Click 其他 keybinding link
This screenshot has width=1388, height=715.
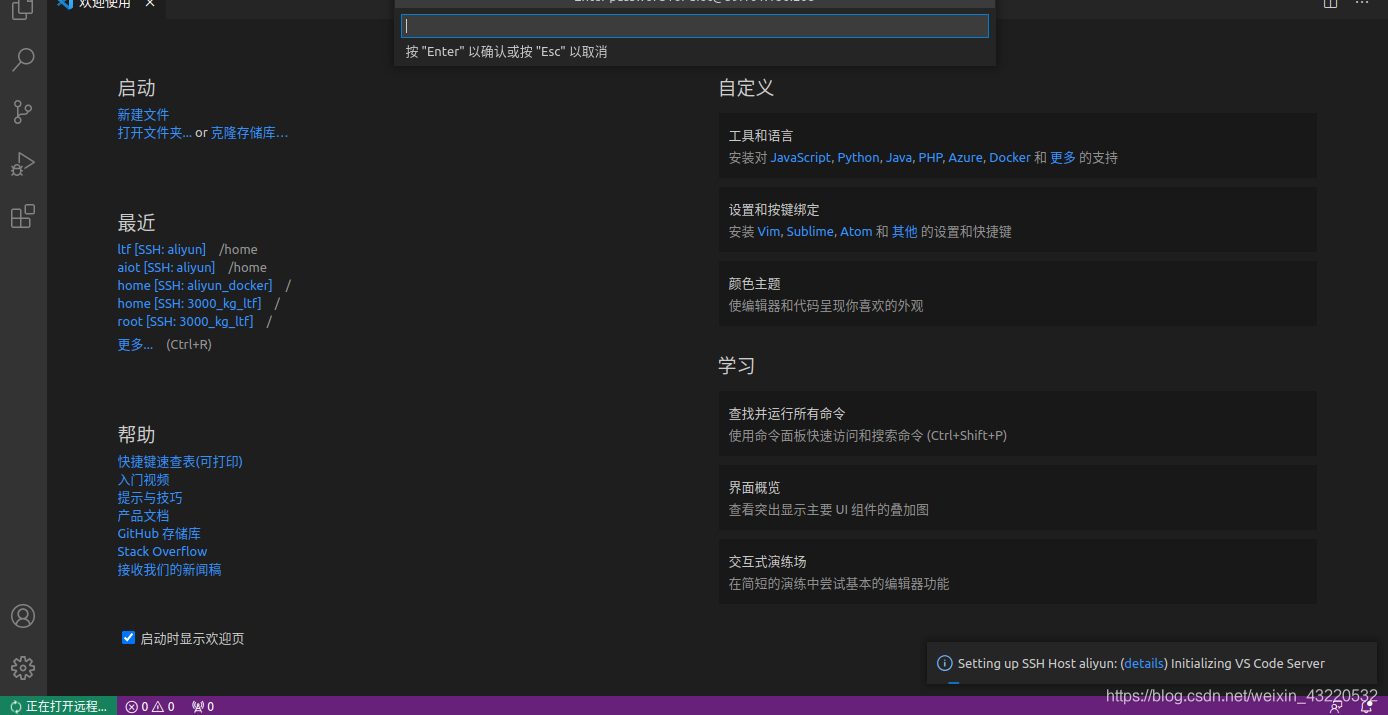[904, 232]
